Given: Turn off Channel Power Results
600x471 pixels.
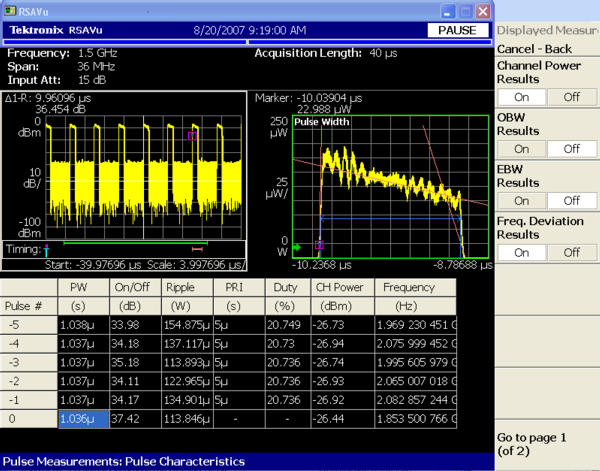Looking at the screenshot, I should [x=571, y=97].
